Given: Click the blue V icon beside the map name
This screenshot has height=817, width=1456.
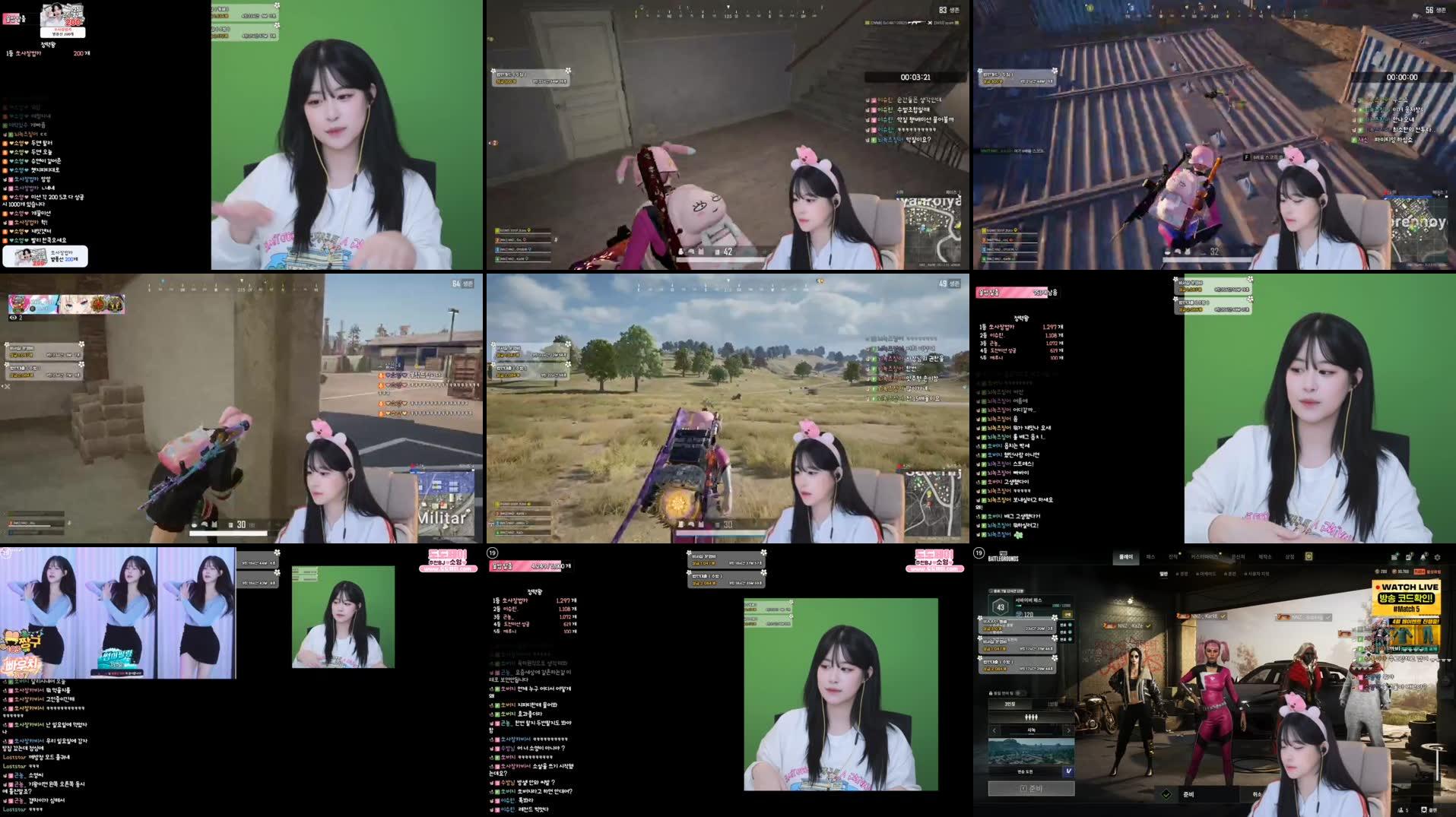Looking at the screenshot, I should coord(1068,771).
